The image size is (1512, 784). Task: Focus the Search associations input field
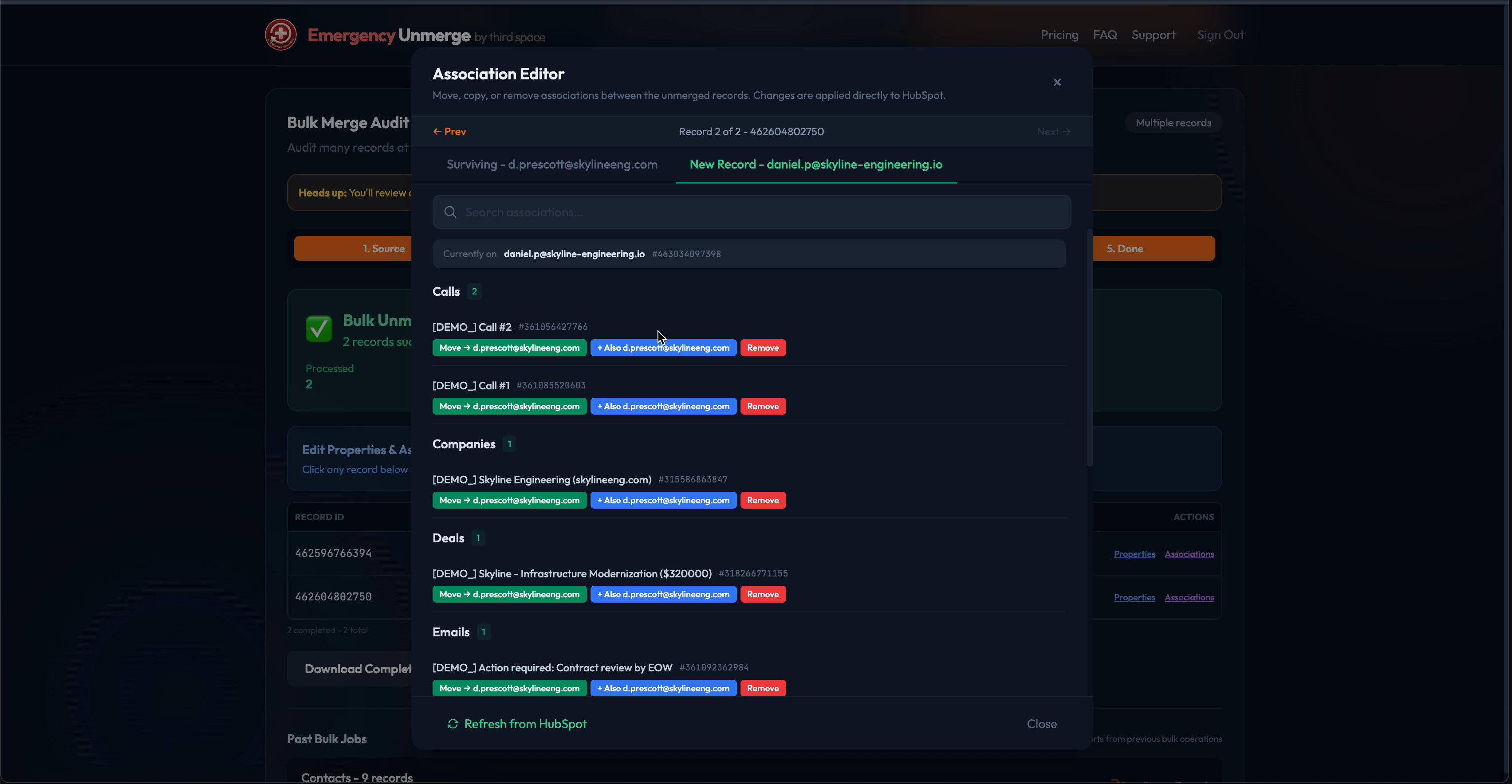751,212
